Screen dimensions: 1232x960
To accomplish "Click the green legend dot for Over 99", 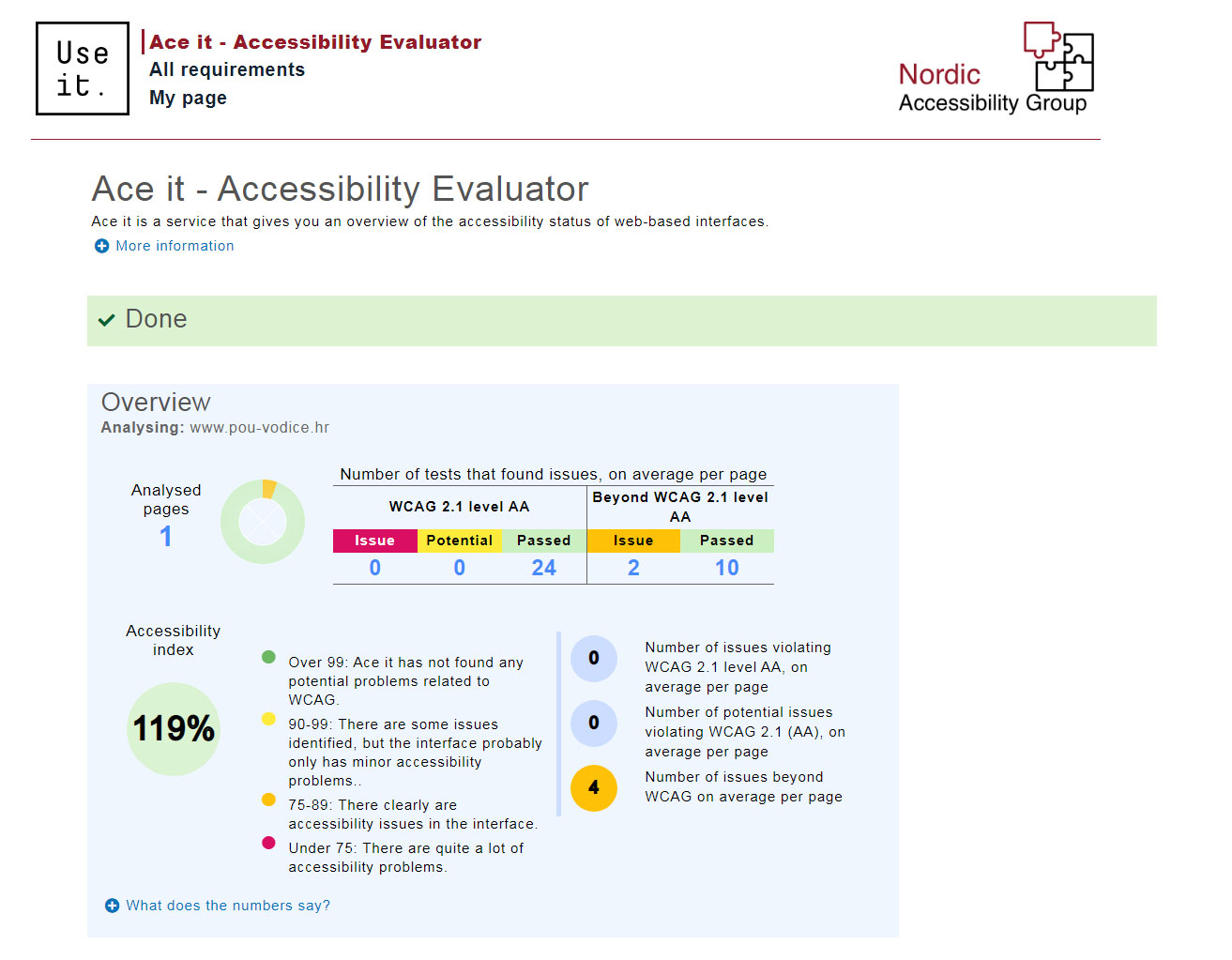I will 268,657.
